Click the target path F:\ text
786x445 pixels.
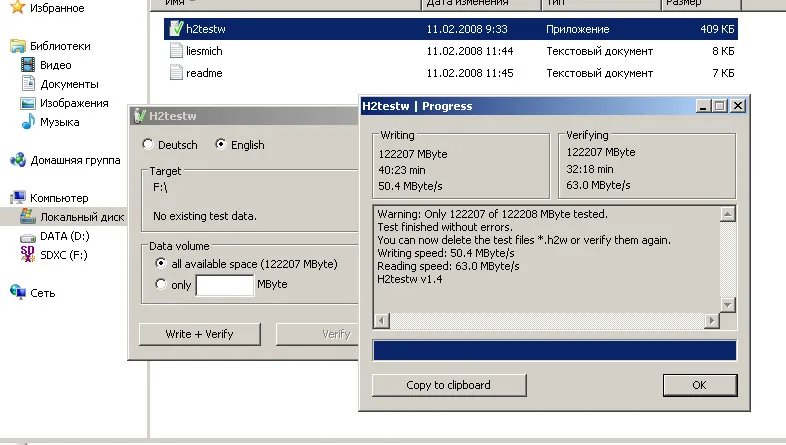[160, 187]
